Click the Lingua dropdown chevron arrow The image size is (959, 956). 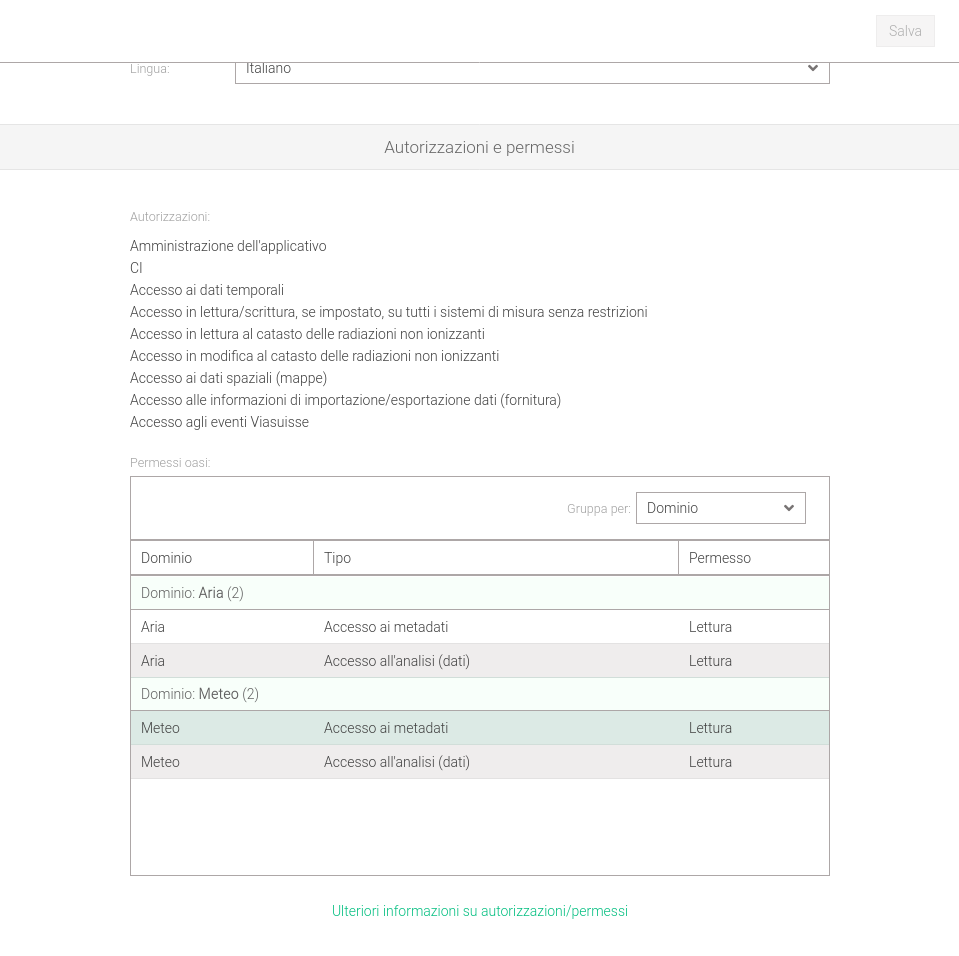point(812,69)
